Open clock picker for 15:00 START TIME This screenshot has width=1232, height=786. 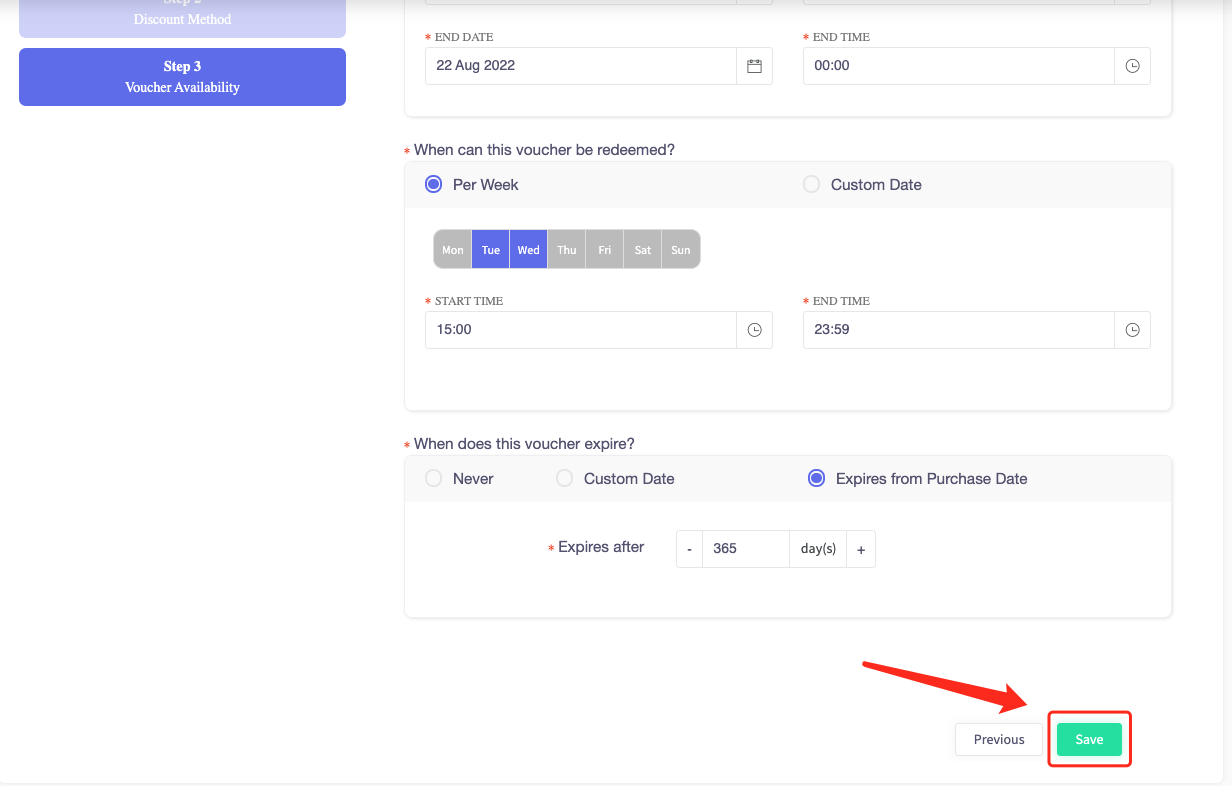pyautogui.click(x=755, y=330)
